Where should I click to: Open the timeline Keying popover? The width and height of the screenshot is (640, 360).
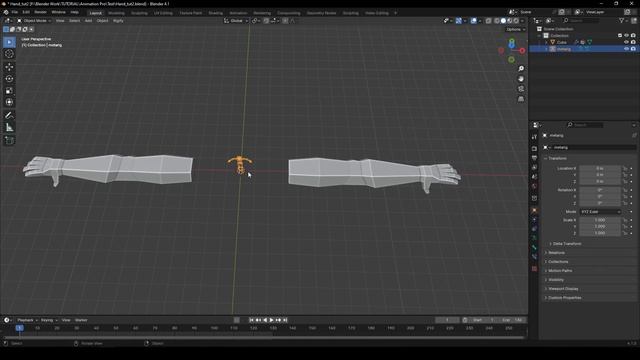tap(49, 320)
